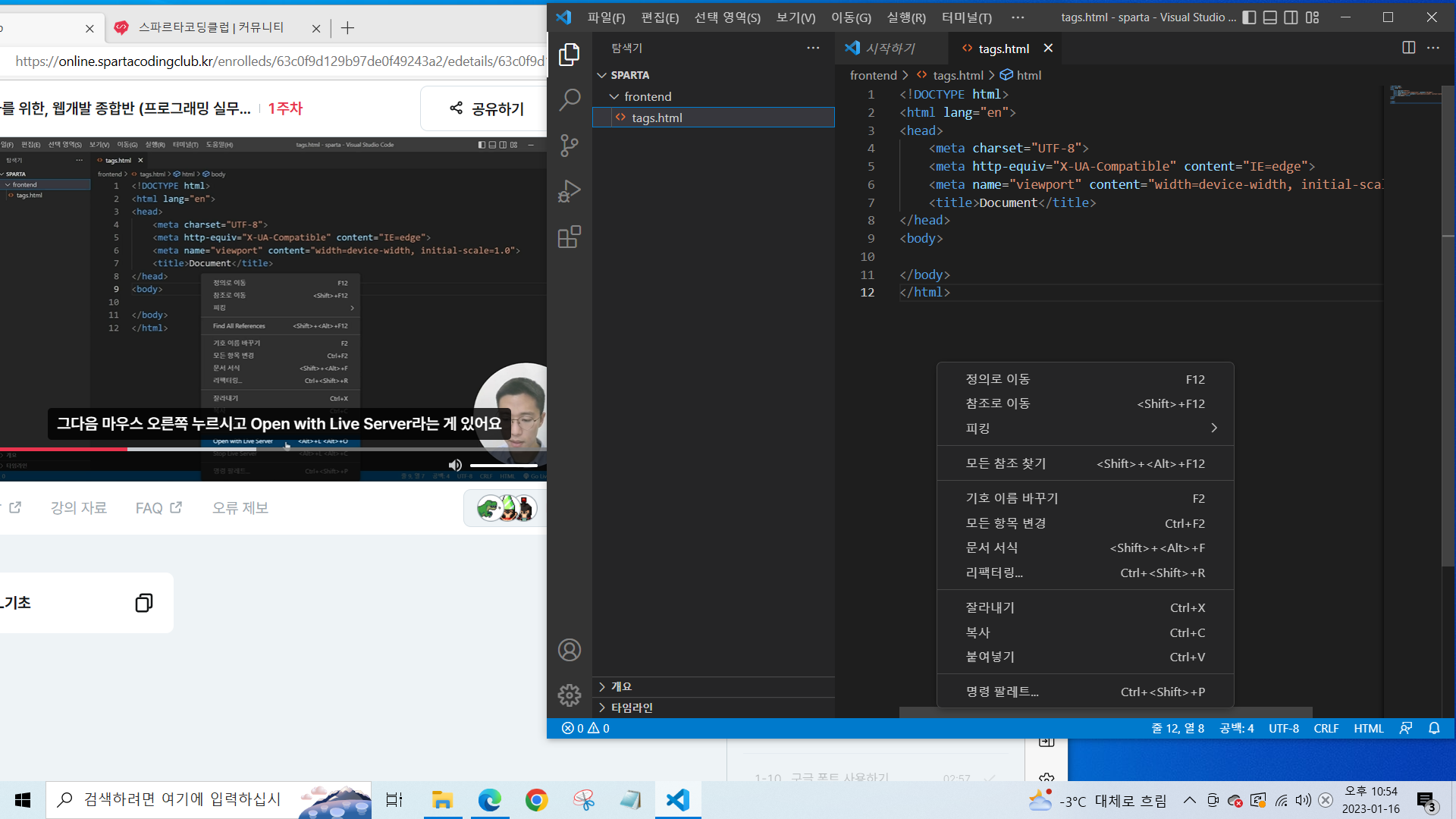Image resolution: width=1456 pixels, height=819 pixels.
Task: Open the Extensions view
Action: [x=569, y=237]
